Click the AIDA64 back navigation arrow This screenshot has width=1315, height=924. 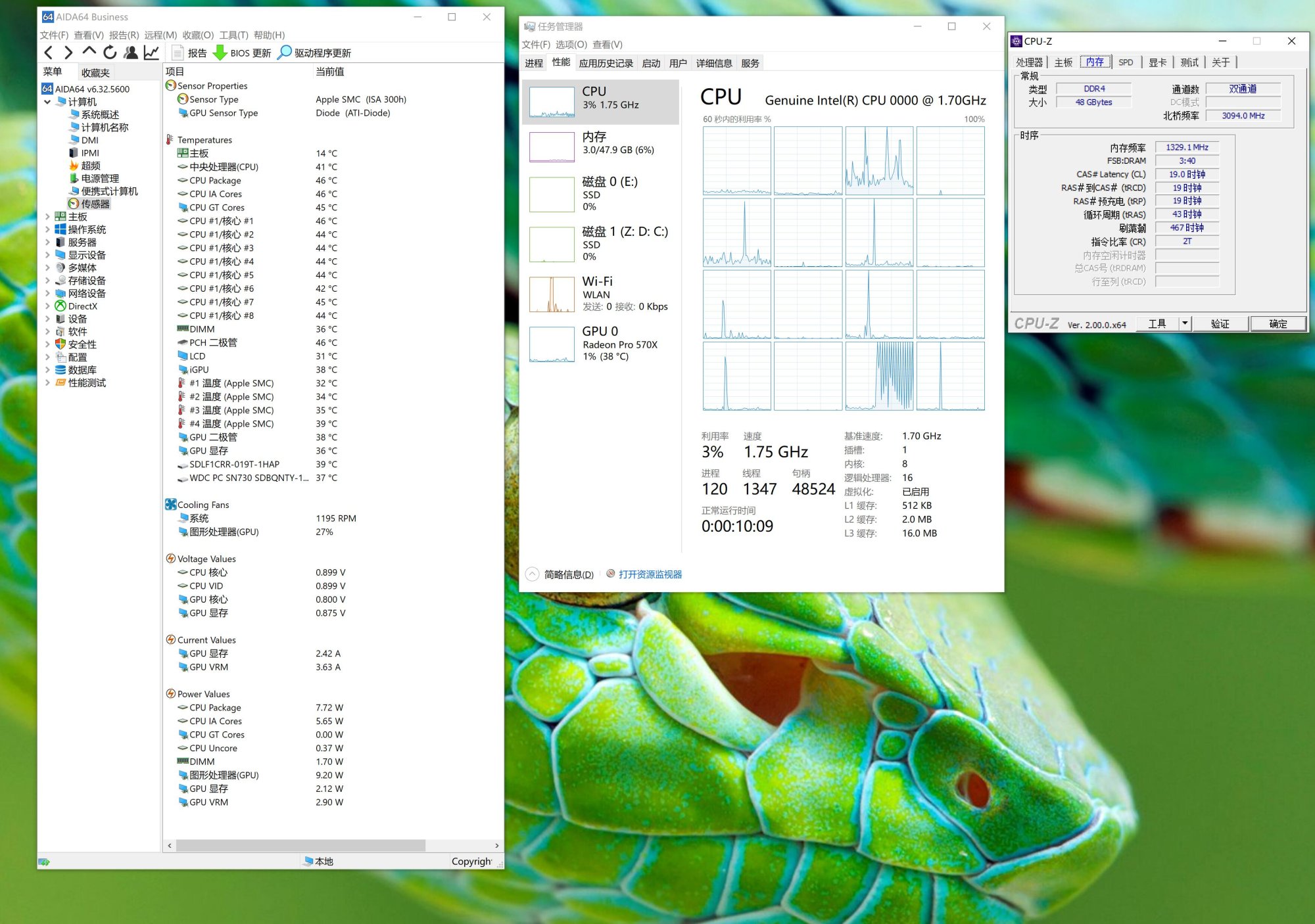[x=48, y=53]
